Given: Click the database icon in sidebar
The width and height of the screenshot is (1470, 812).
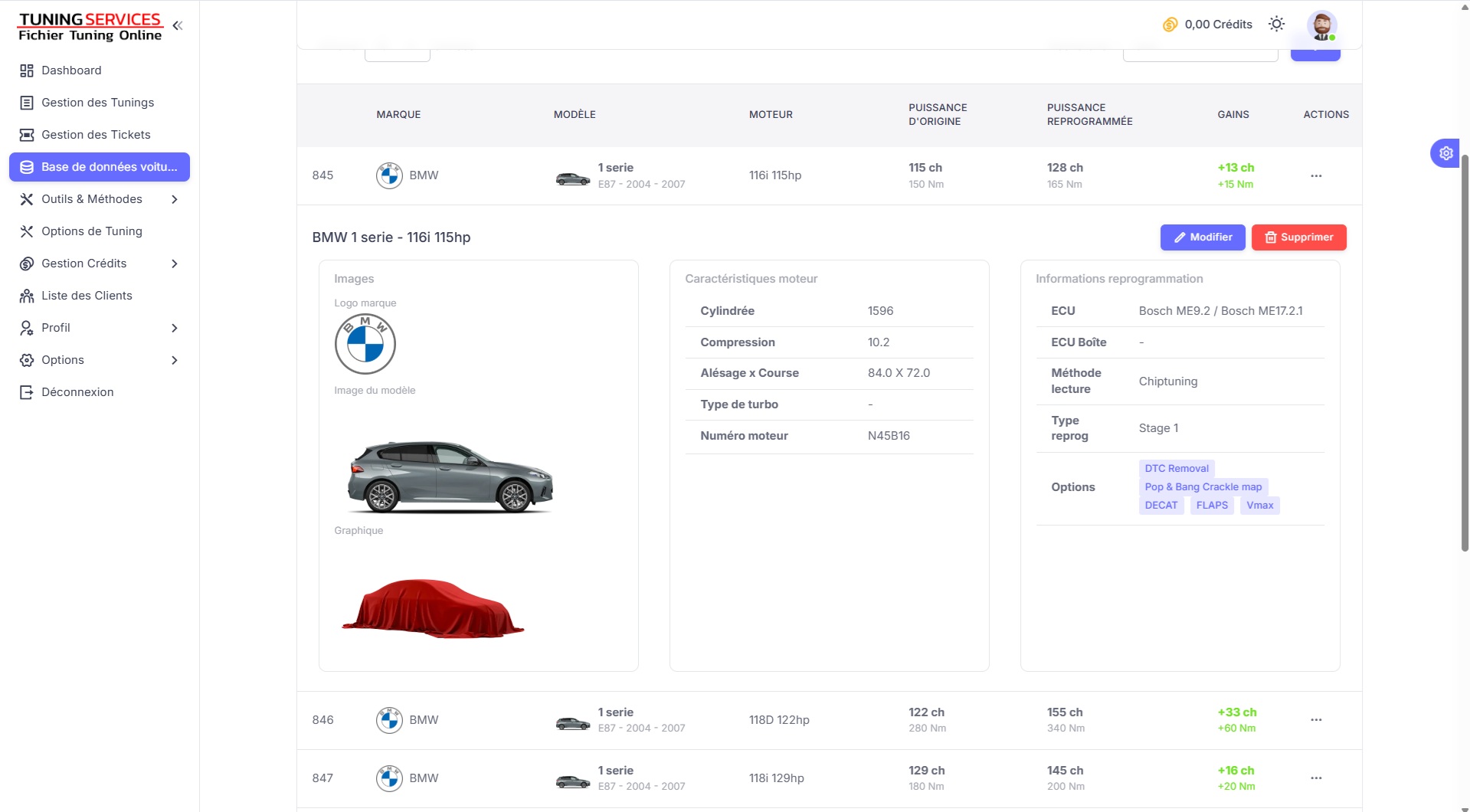Looking at the screenshot, I should pyautogui.click(x=27, y=167).
